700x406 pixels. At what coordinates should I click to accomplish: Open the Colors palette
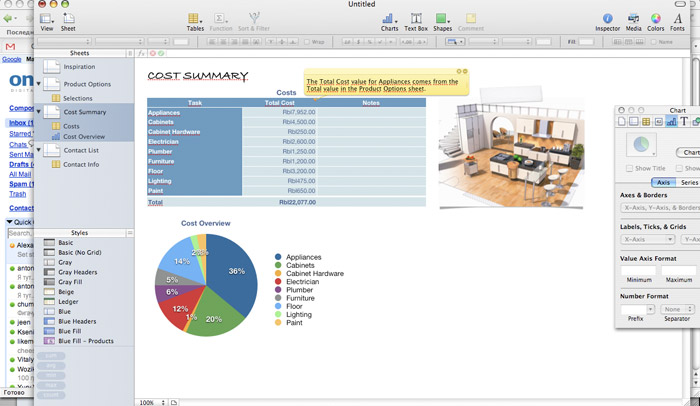click(x=655, y=22)
